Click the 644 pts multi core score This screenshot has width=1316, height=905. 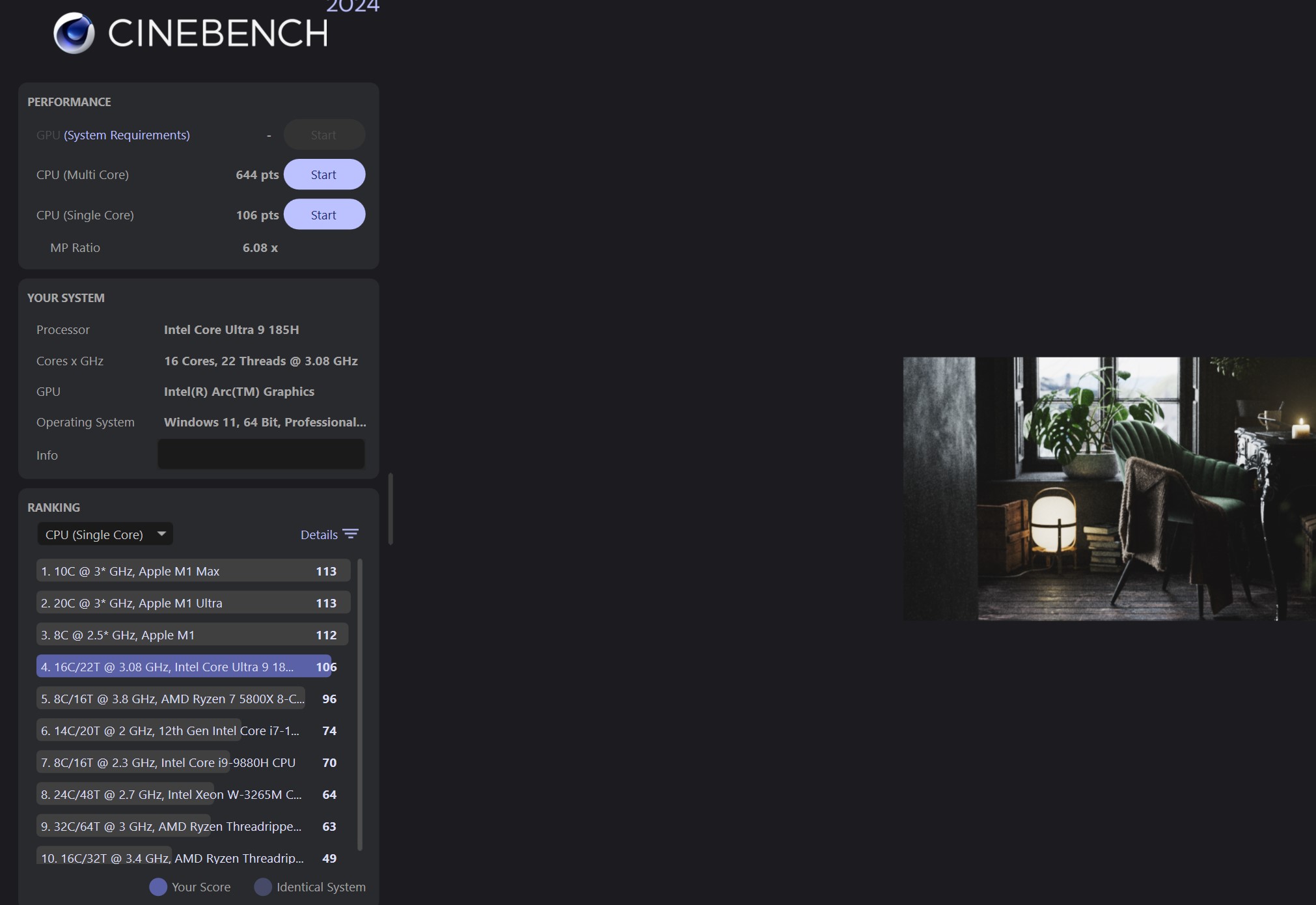(257, 174)
